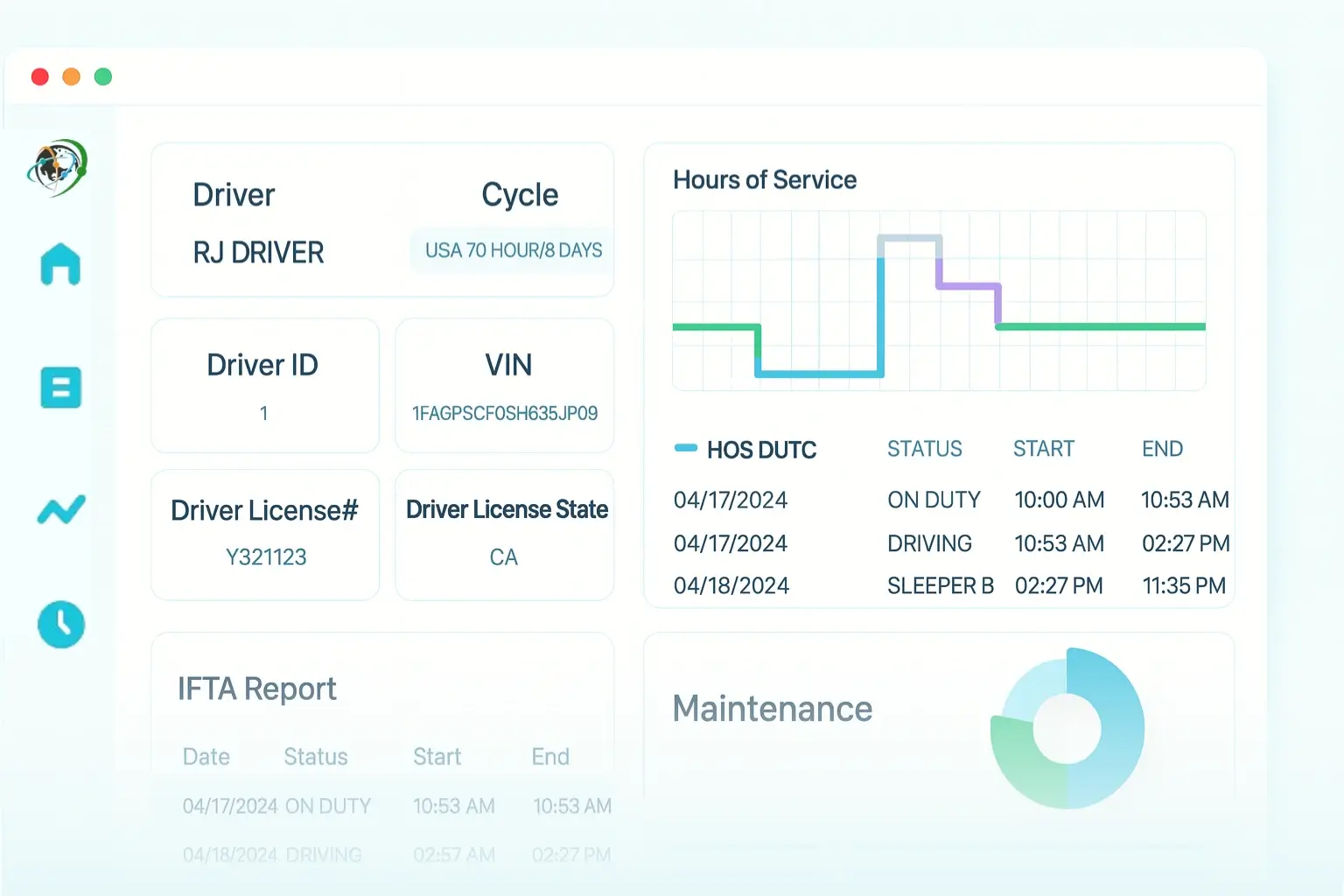Toggle the USA 70 HOUR/8 DAYS cycle
This screenshot has height=896, width=1344.
point(513,249)
